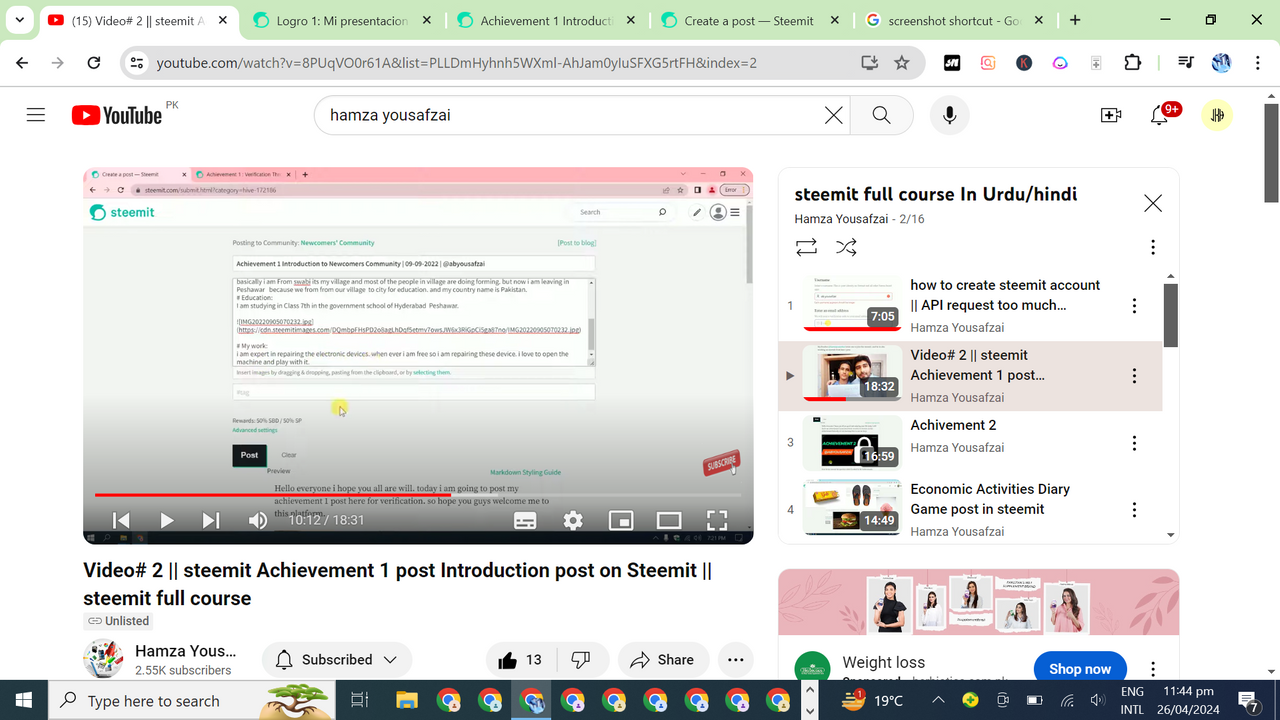Select playlist video 'Achivement 2'

[x=970, y=442]
